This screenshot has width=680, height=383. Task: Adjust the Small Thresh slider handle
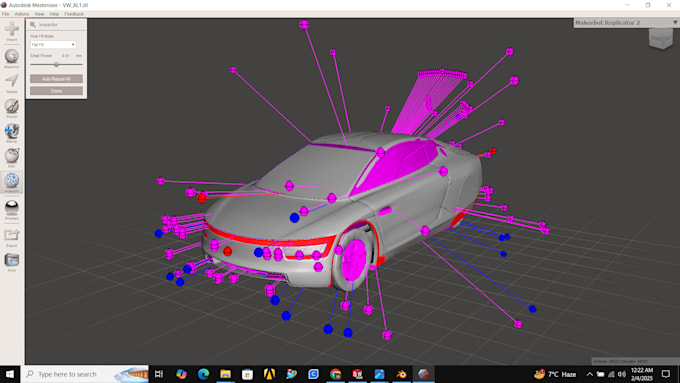click(x=56, y=64)
